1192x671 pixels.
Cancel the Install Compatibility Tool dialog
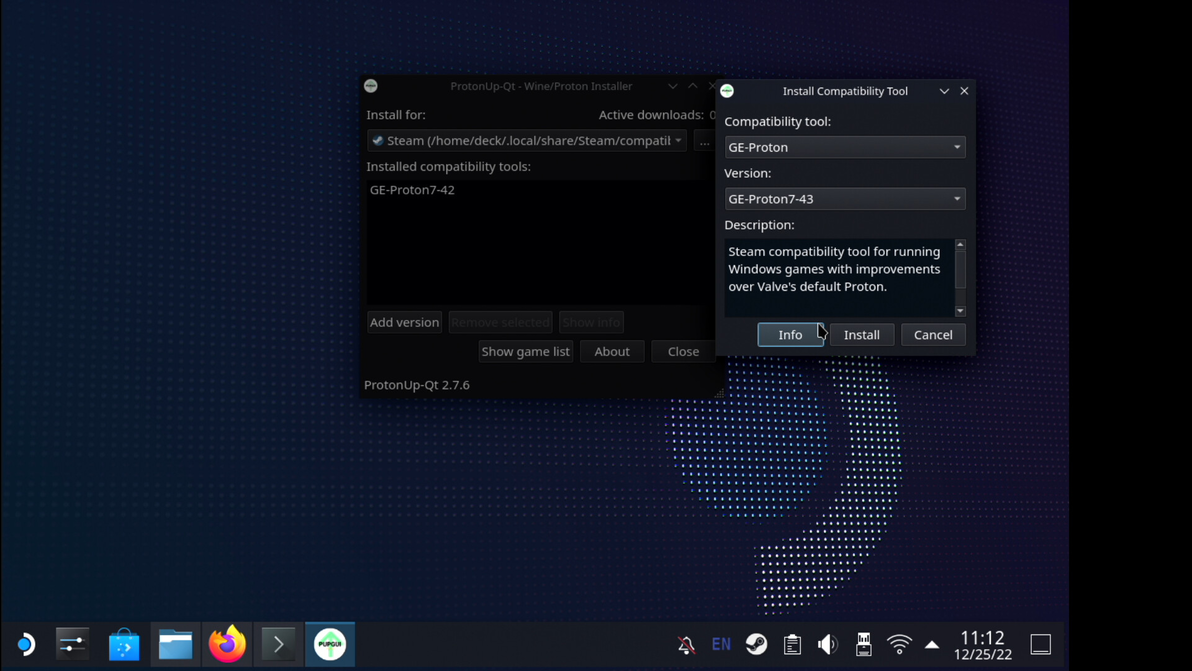pos(933,334)
